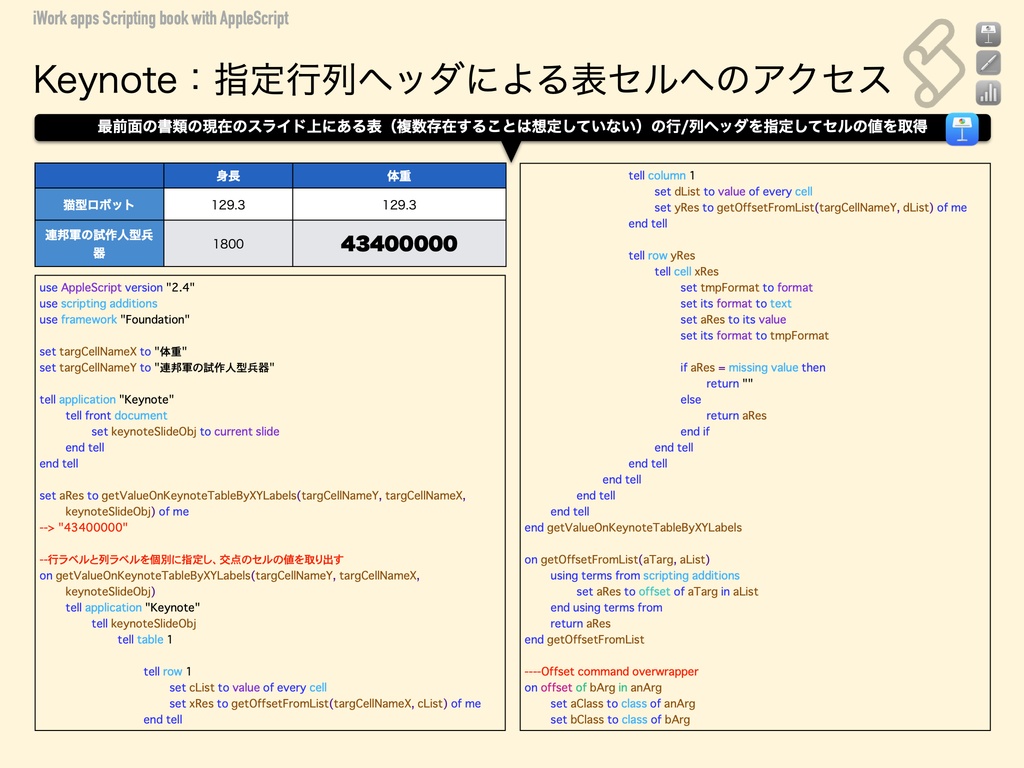Click the 身長 column header cell
Image resolution: width=1024 pixels, height=768 pixels.
pyautogui.click(x=226, y=174)
